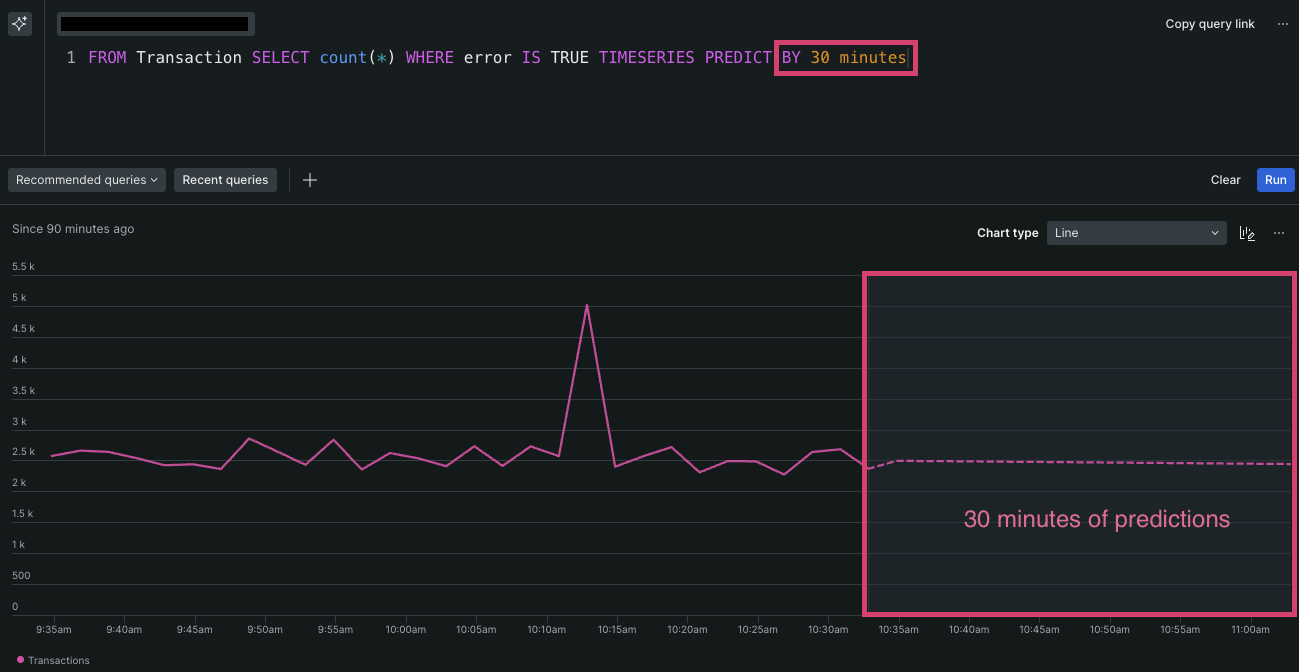Screen dimensions: 1299x672
Task: Click the spike peak on the chart line
Action: point(587,305)
